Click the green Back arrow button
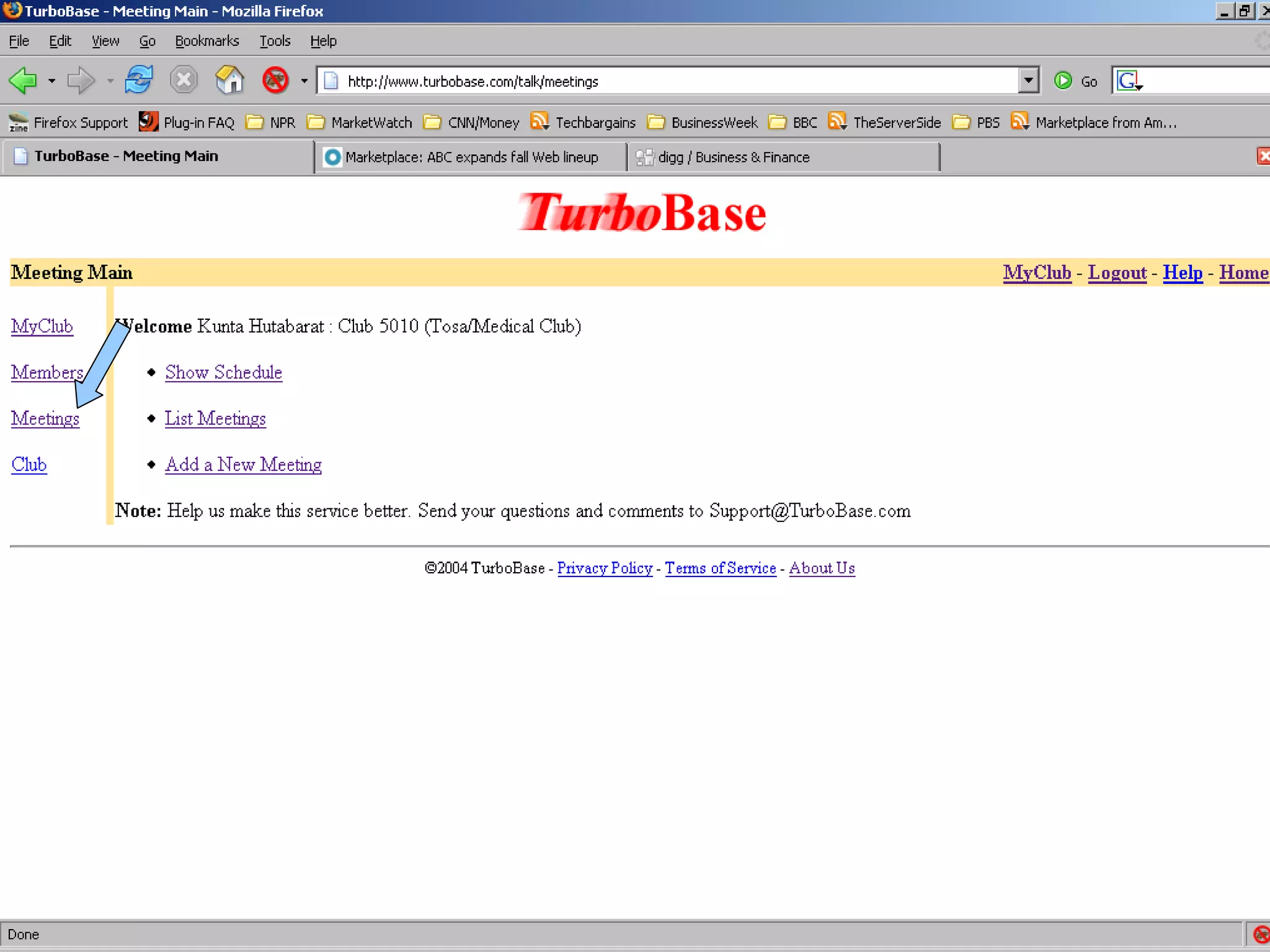The image size is (1270, 952). pos(24,81)
